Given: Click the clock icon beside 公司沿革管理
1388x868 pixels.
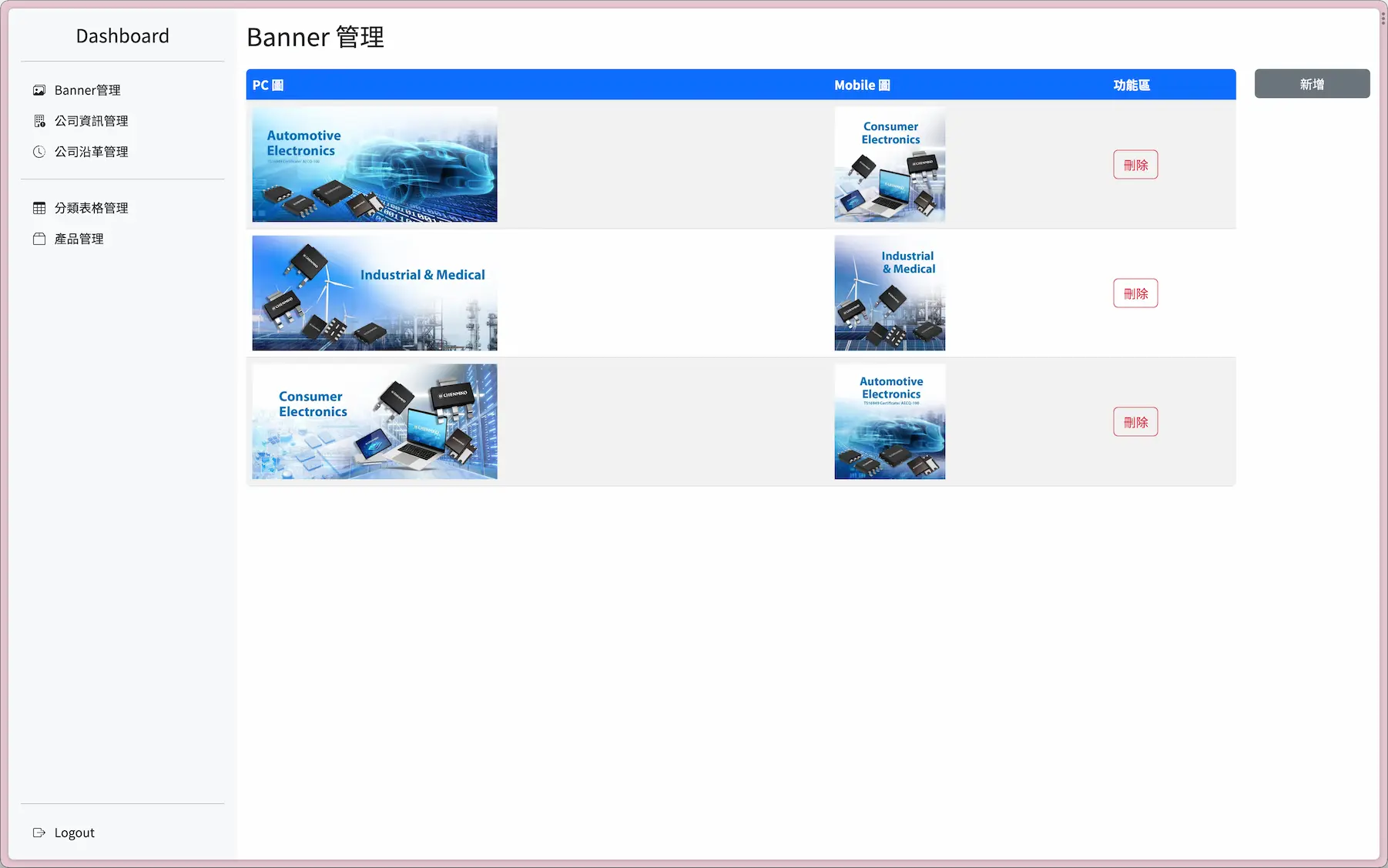Looking at the screenshot, I should pyautogui.click(x=39, y=152).
